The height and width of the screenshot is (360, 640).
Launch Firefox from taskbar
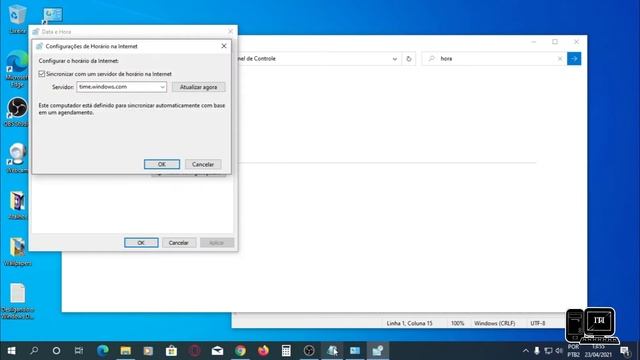tap(263, 351)
